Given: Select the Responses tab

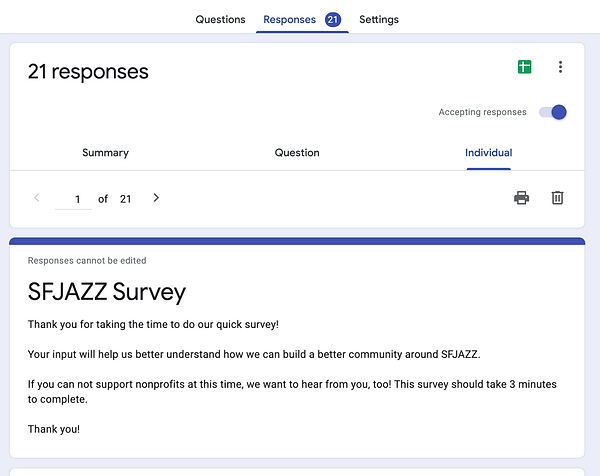Looking at the screenshot, I should [x=289, y=20].
